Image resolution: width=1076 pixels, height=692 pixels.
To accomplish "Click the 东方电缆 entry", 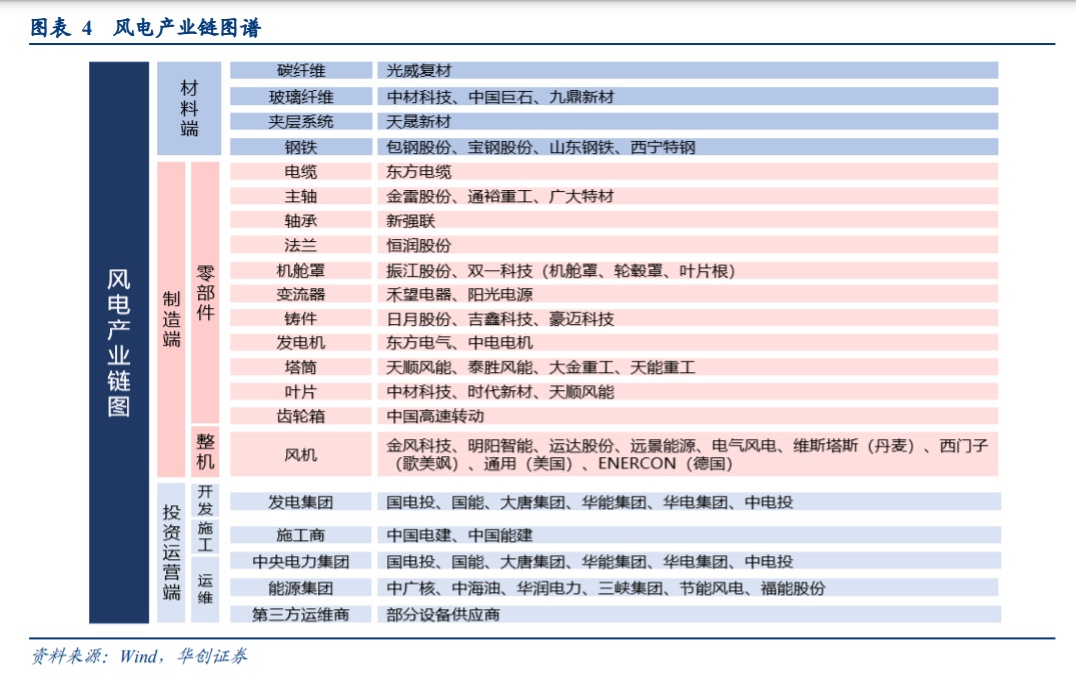I will click(x=688, y=171).
